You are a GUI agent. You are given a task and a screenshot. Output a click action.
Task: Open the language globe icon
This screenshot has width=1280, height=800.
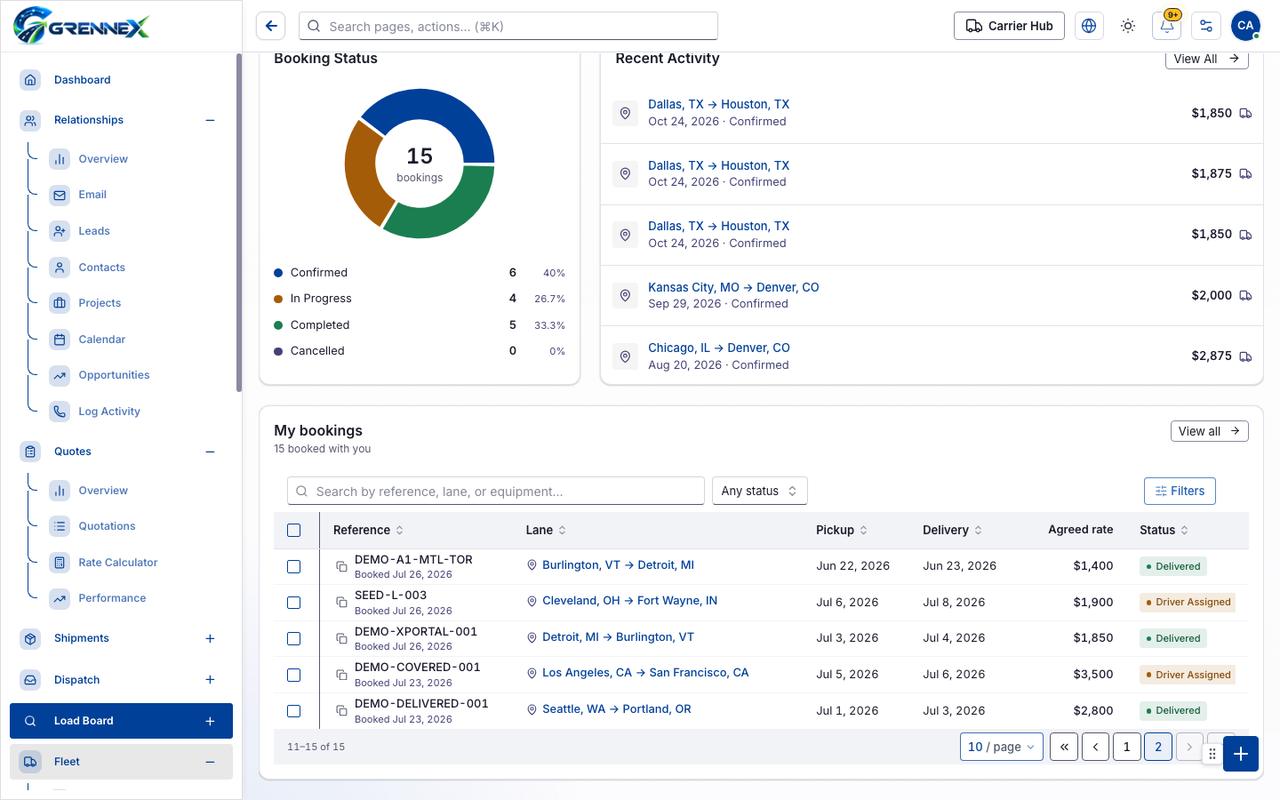pyautogui.click(x=1089, y=26)
